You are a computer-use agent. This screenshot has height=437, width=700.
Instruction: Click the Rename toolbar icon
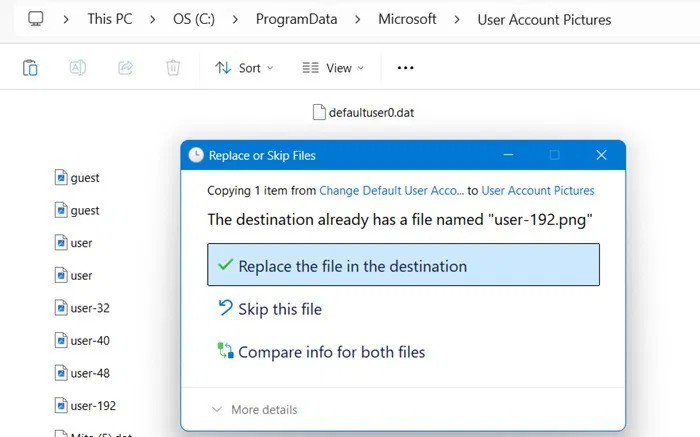pyautogui.click(x=78, y=68)
